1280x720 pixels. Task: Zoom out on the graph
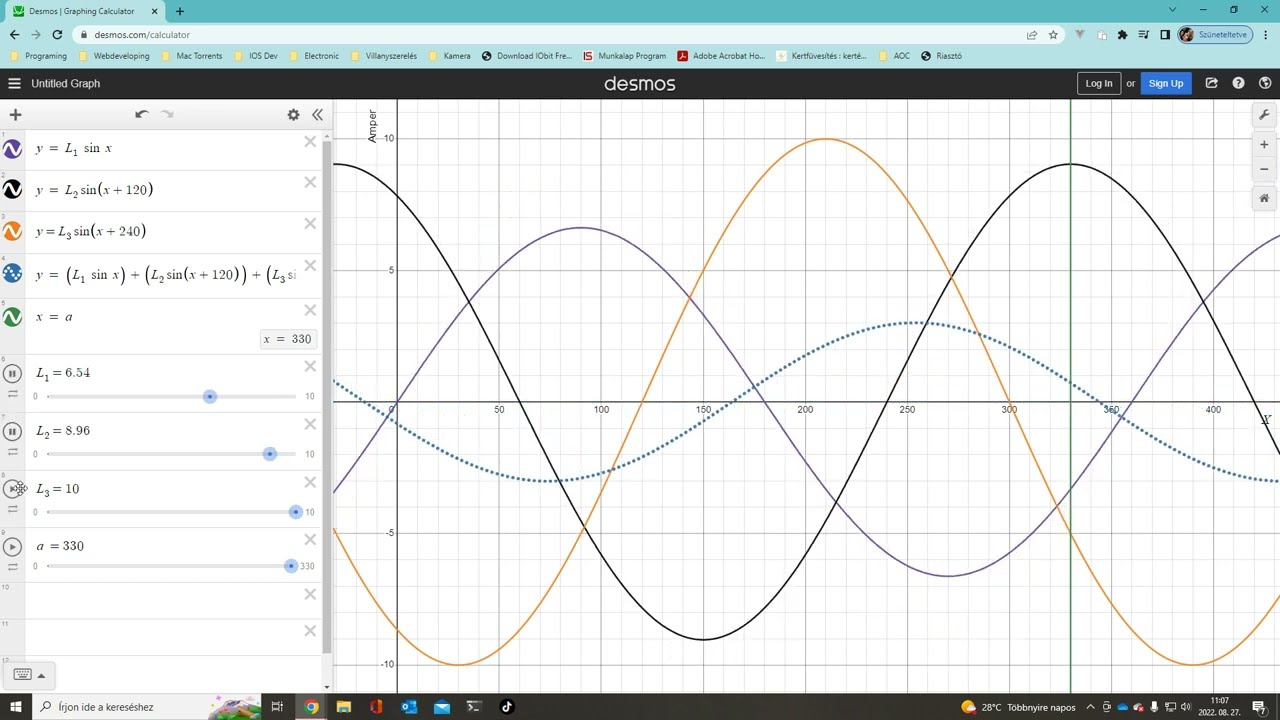pos(1264,169)
